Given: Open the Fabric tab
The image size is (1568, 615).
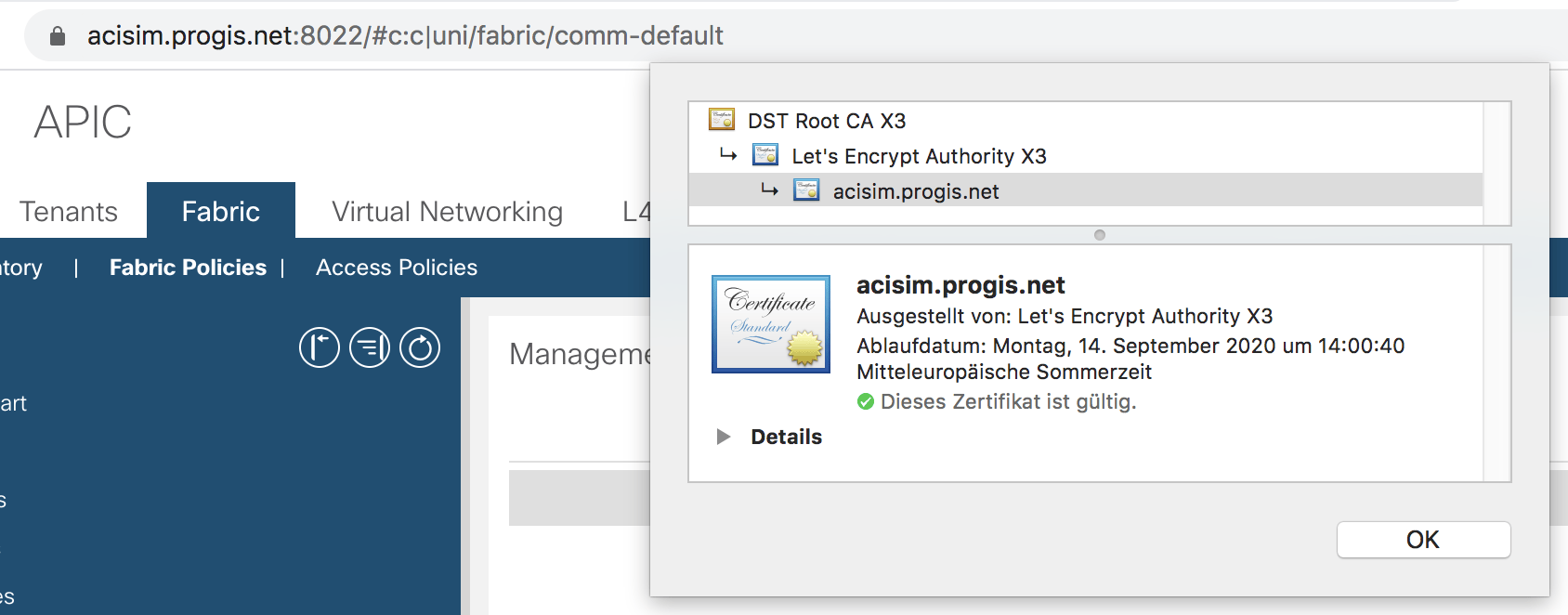Looking at the screenshot, I should [x=221, y=211].
